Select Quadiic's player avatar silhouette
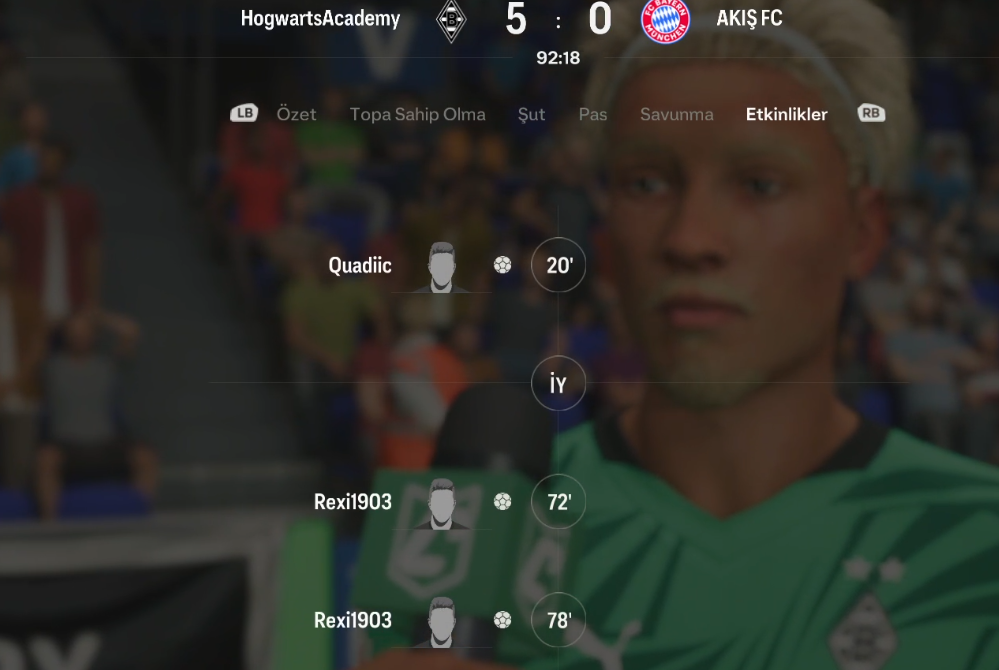 pyautogui.click(x=442, y=267)
